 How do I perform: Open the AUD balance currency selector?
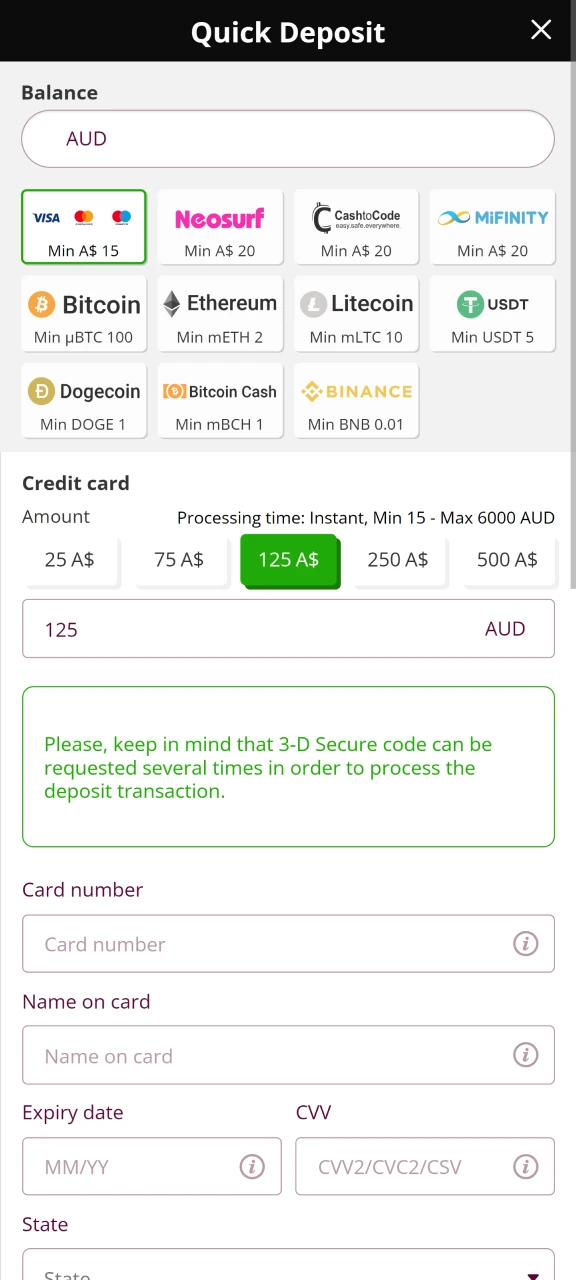(288, 138)
